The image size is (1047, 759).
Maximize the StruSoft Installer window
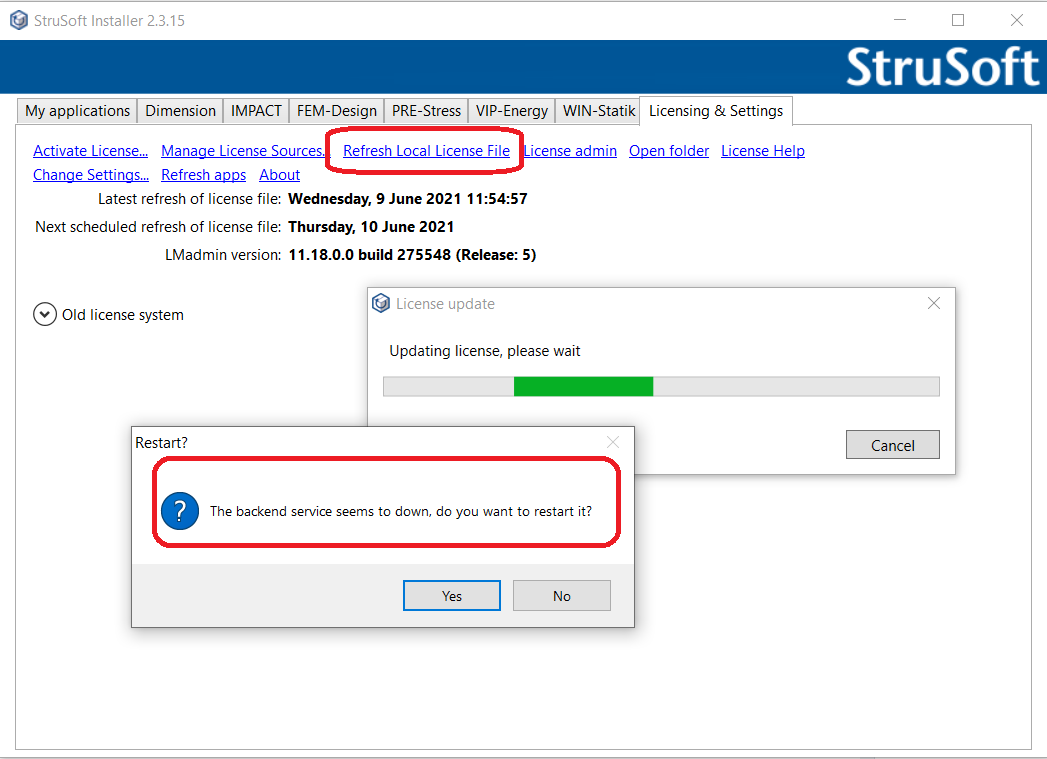(x=958, y=21)
